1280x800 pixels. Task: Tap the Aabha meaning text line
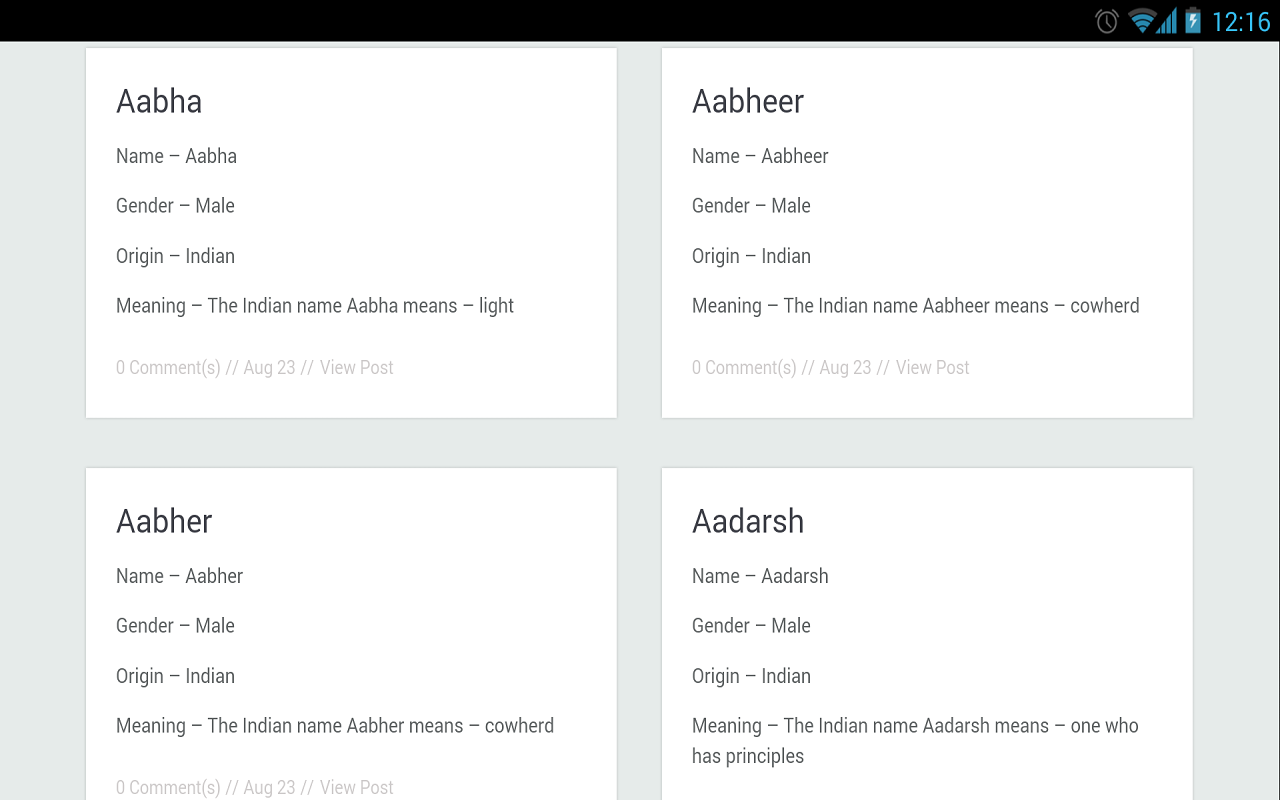[x=315, y=306]
